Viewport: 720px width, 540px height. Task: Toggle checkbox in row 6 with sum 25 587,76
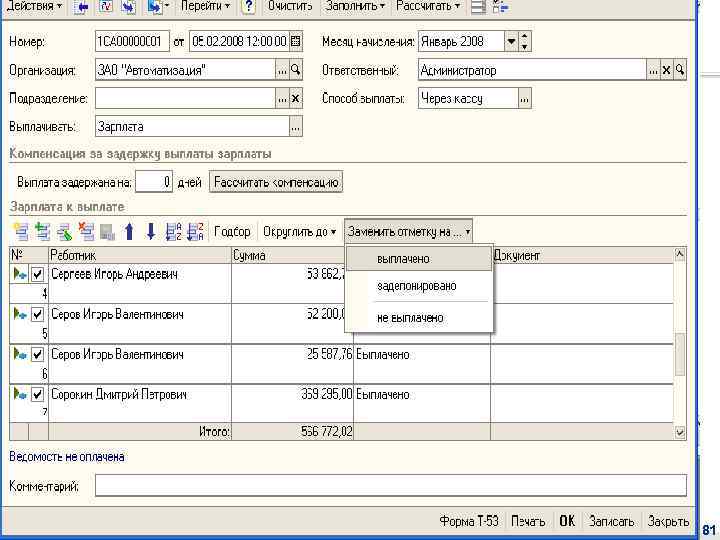(x=37, y=354)
